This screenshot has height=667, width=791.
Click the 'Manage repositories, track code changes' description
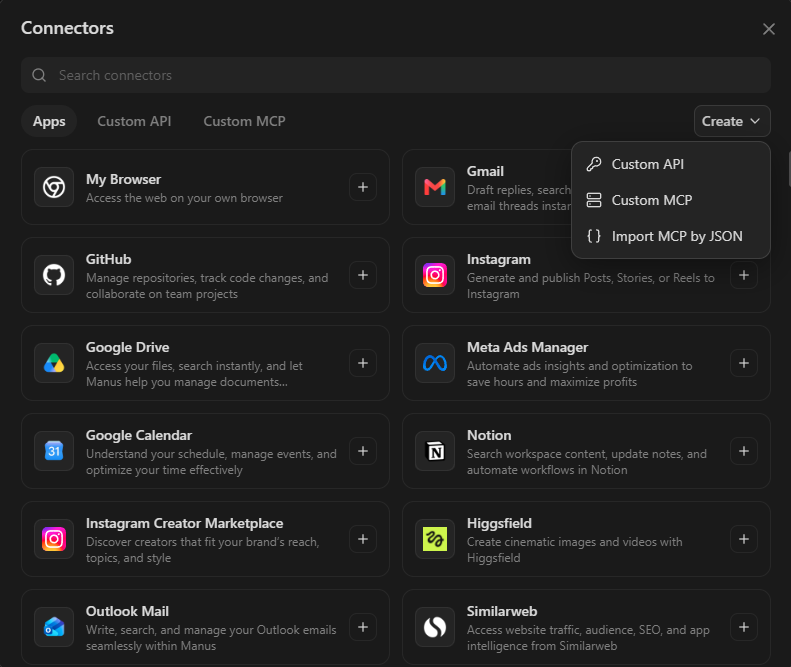tap(207, 286)
